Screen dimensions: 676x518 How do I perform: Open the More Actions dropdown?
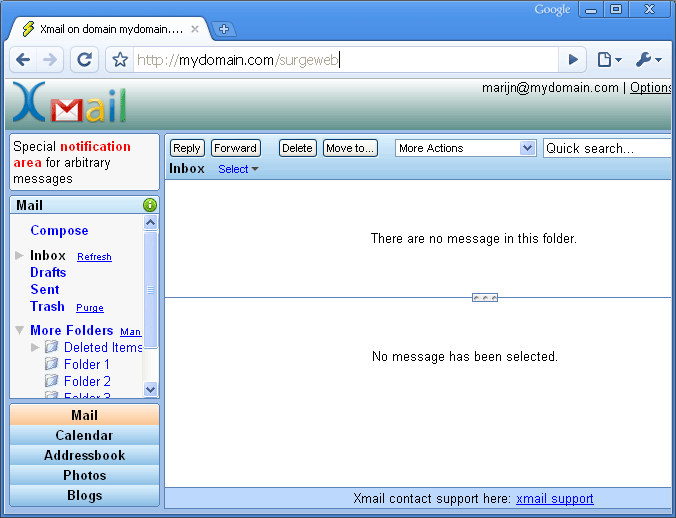[466, 148]
